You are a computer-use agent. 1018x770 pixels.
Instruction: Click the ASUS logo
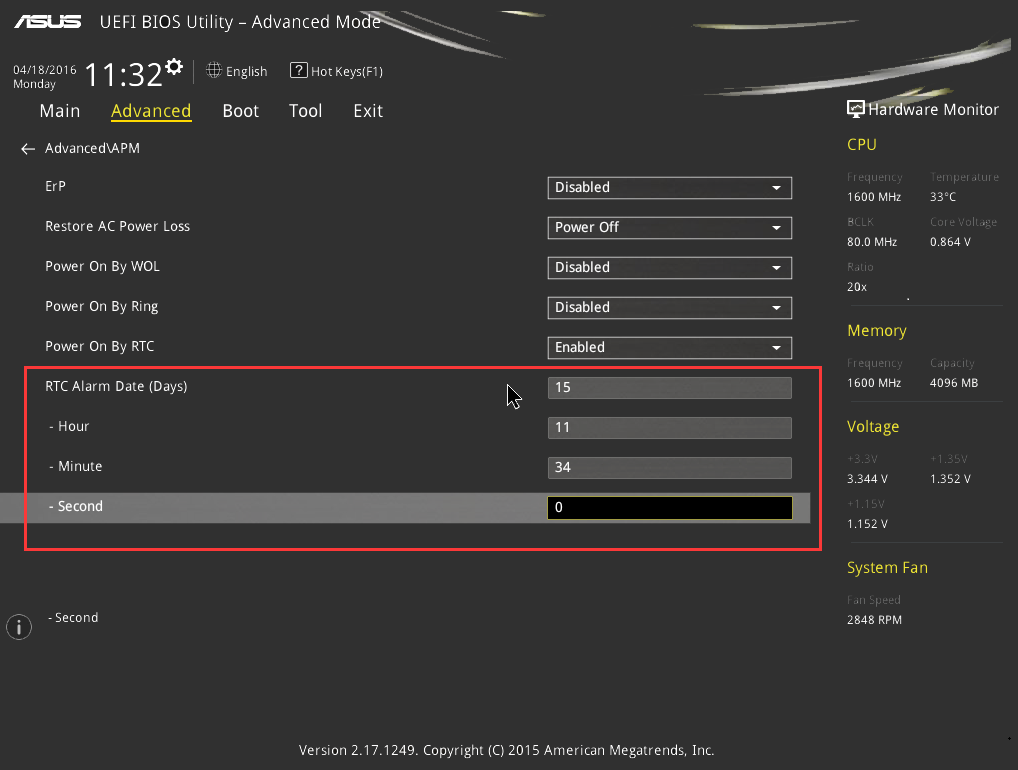click(48, 21)
